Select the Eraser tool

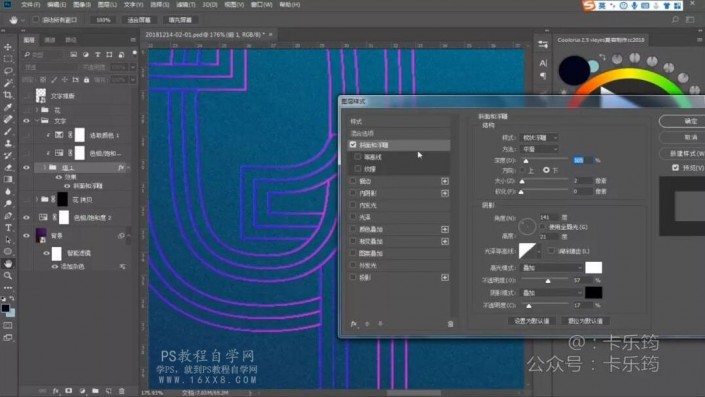(x=8, y=167)
